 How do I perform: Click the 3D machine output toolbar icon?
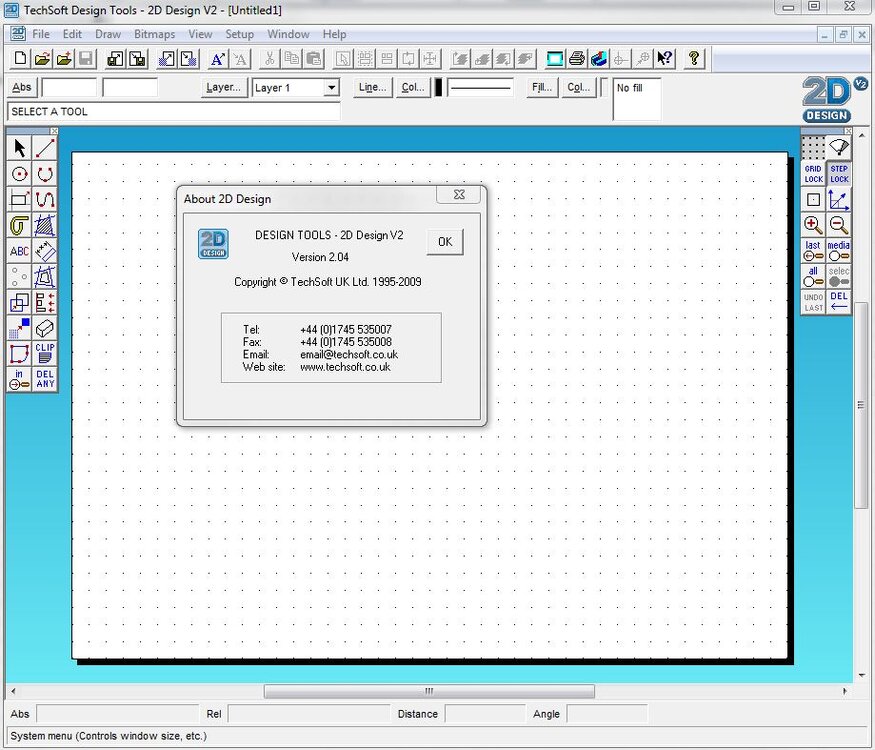point(599,59)
